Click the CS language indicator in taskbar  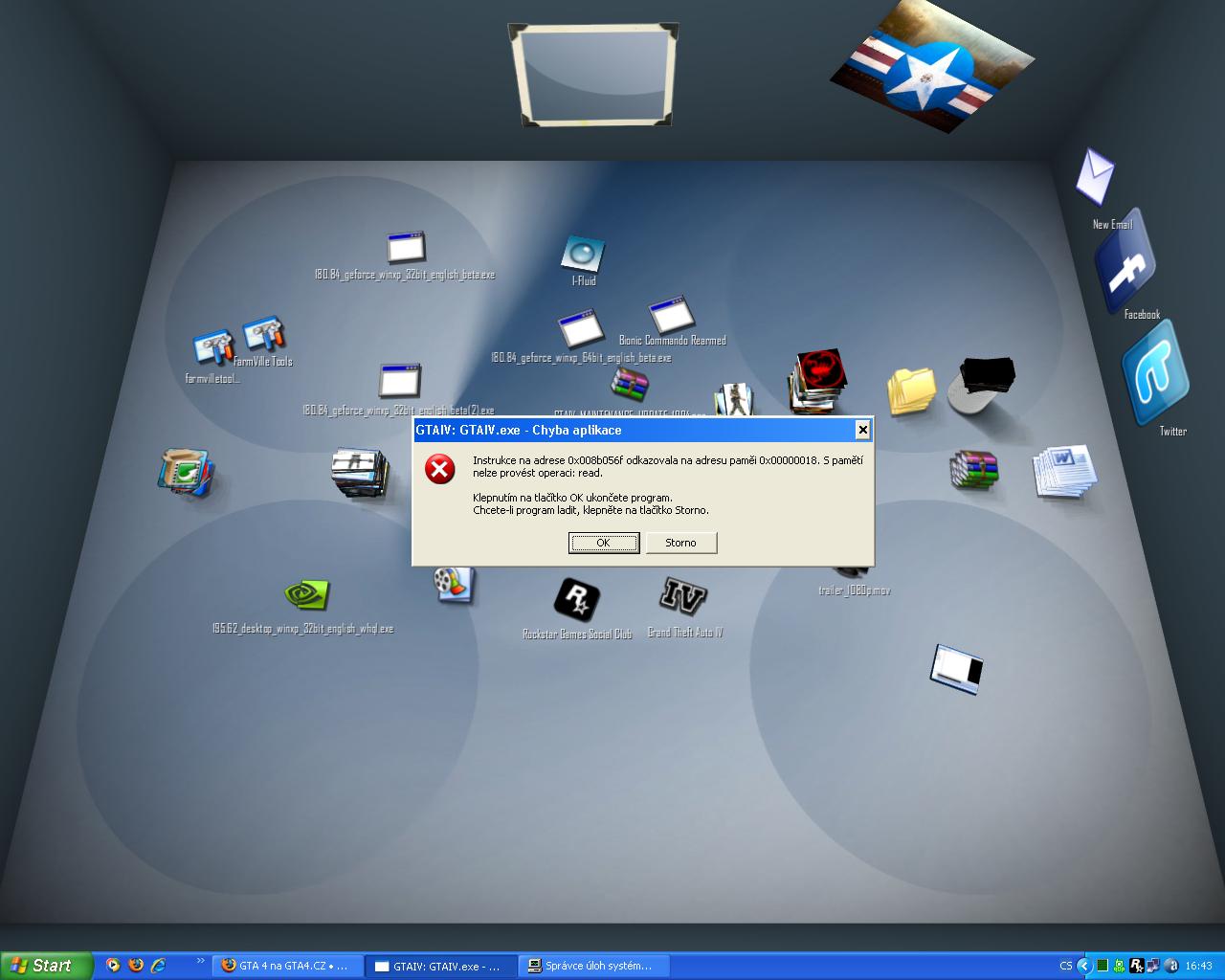tap(1065, 966)
